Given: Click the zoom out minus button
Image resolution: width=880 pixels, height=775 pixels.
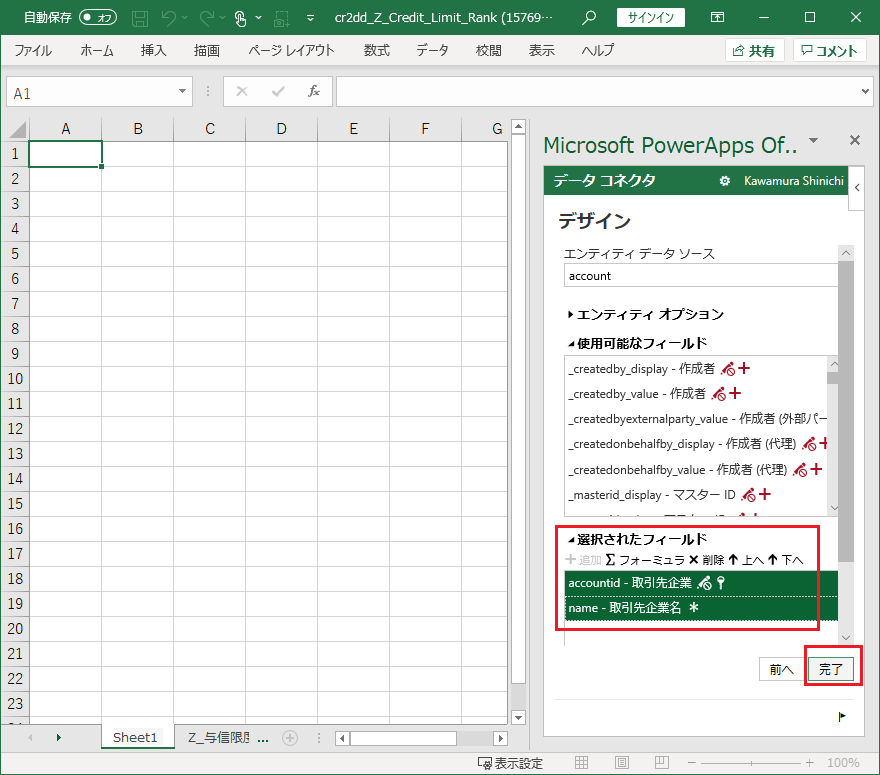Looking at the screenshot, I should (691, 763).
